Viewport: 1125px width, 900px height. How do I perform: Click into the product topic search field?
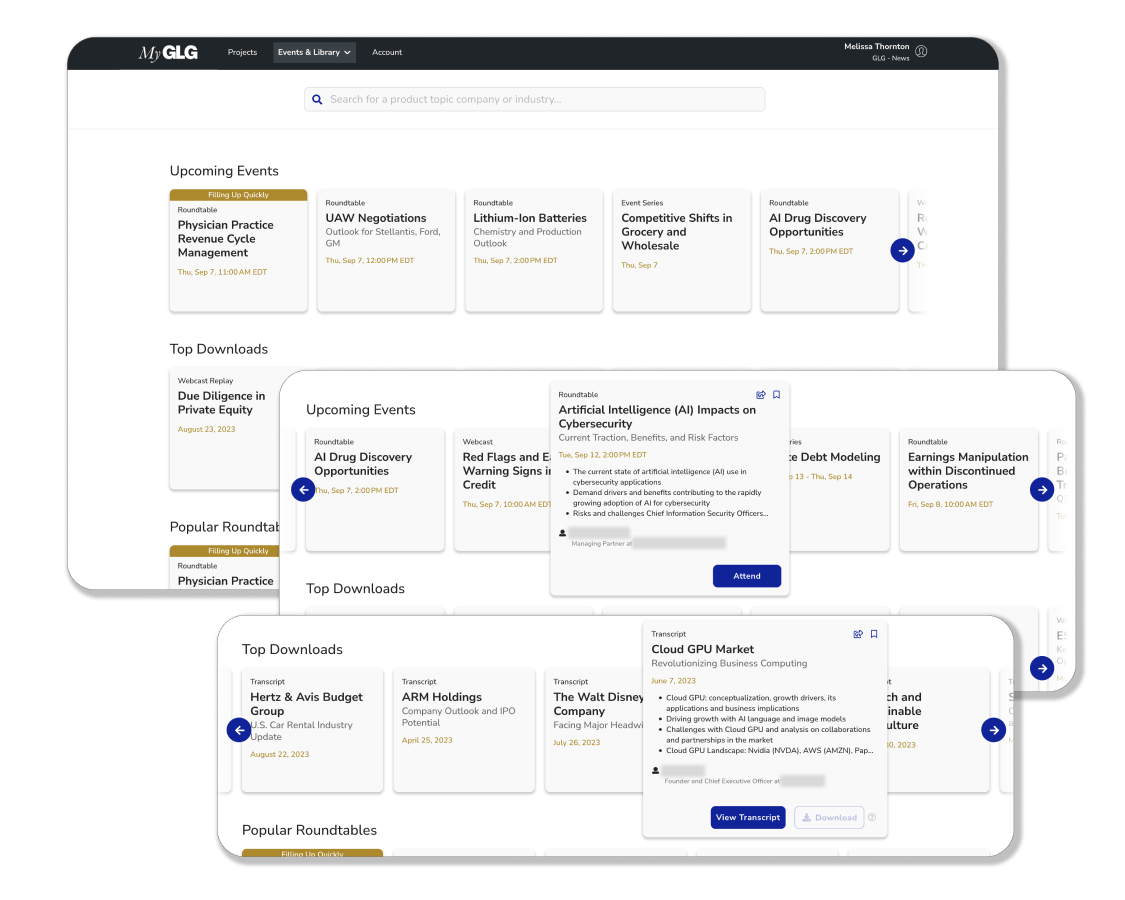tap(540, 99)
